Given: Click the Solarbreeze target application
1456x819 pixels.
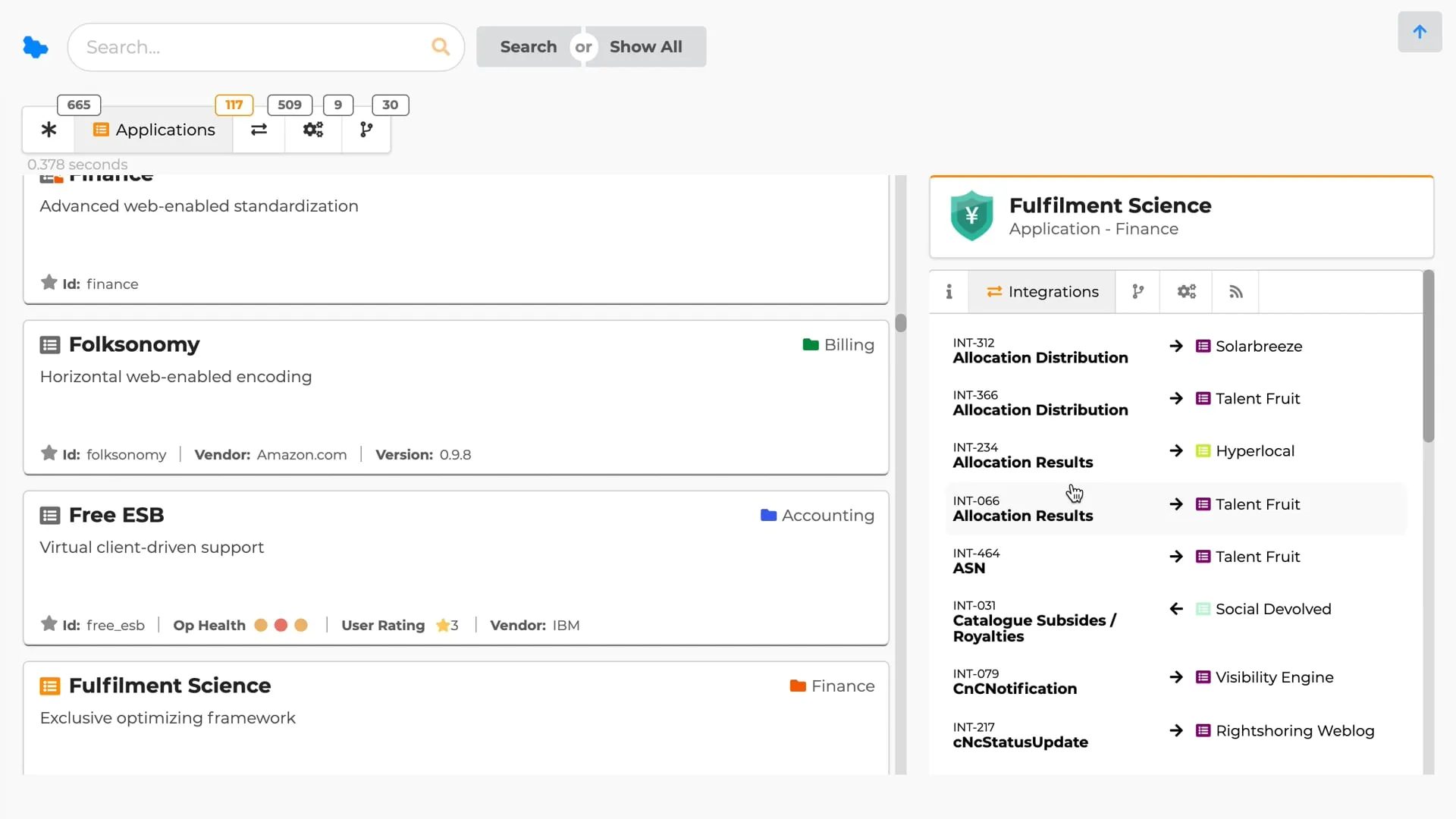Looking at the screenshot, I should pyautogui.click(x=1259, y=347).
